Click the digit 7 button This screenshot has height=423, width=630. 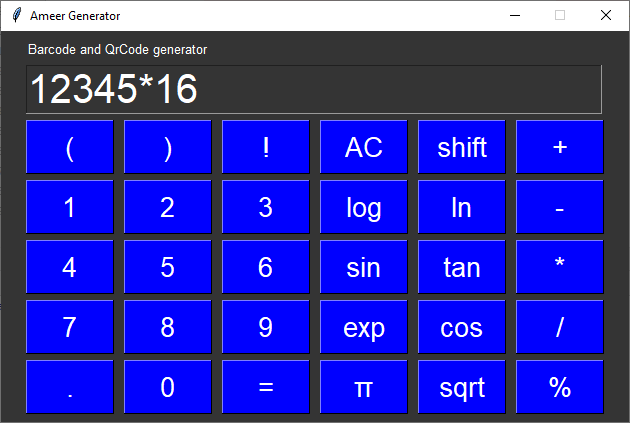(x=70, y=327)
